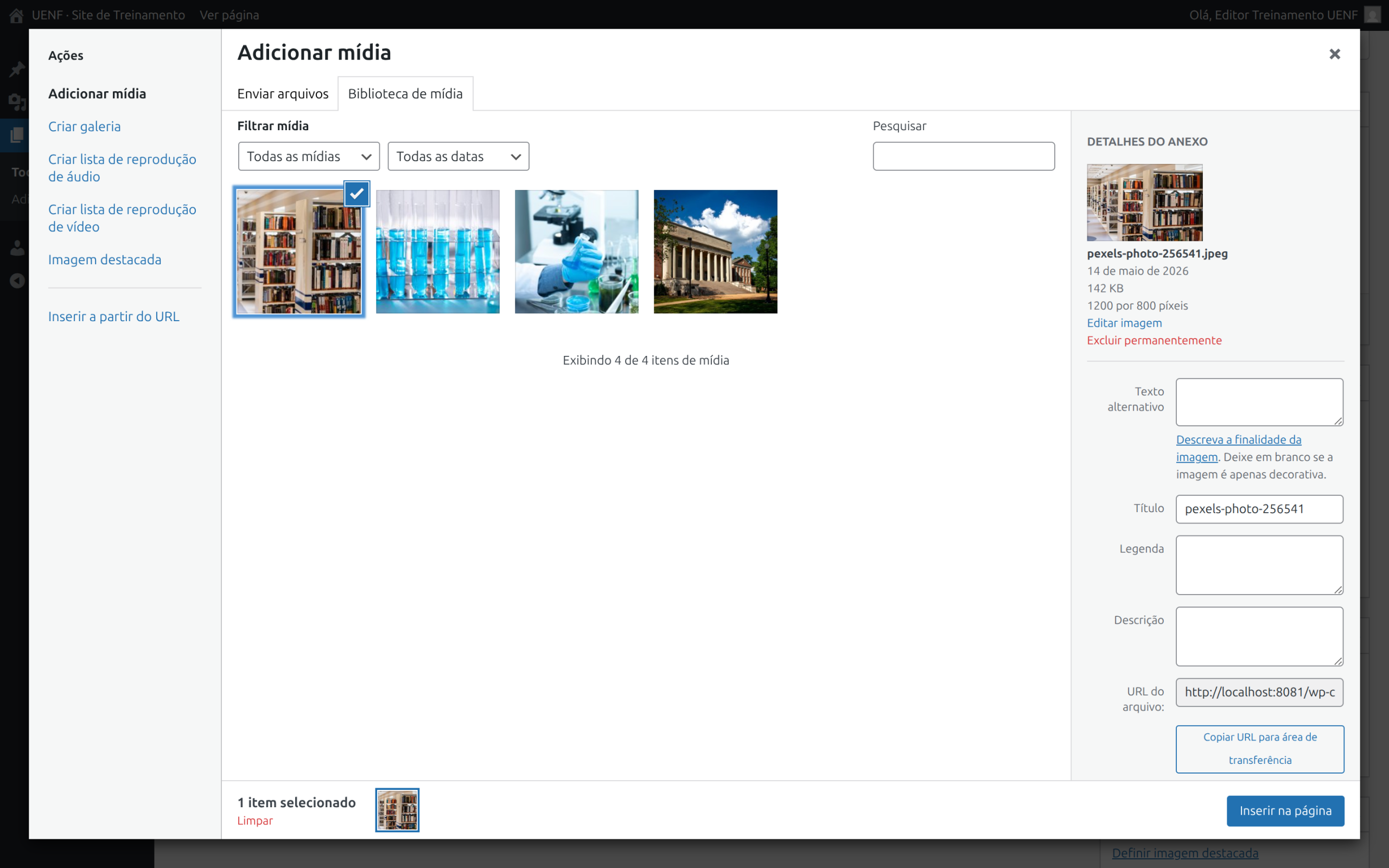Choose Criar lista de reprodução de áudio
This screenshot has width=1389, height=868.
coord(122,168)
